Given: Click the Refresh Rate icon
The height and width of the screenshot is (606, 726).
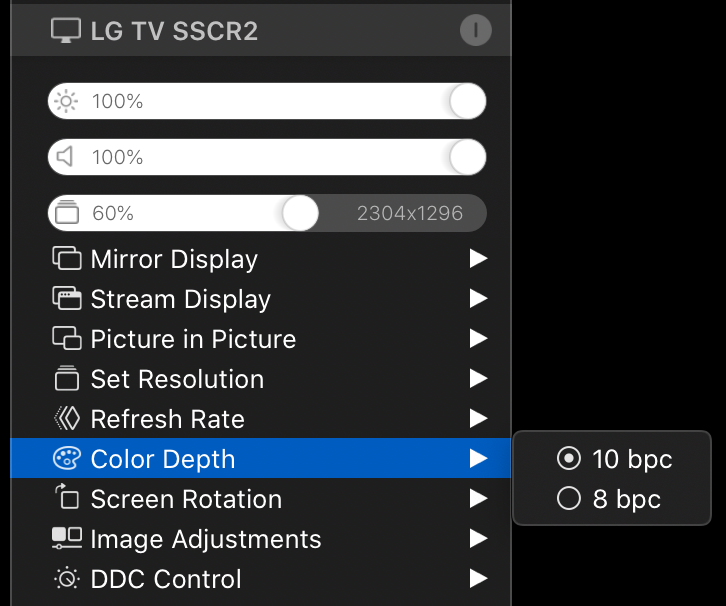Looking at the screenshot, I should (66, 419).
